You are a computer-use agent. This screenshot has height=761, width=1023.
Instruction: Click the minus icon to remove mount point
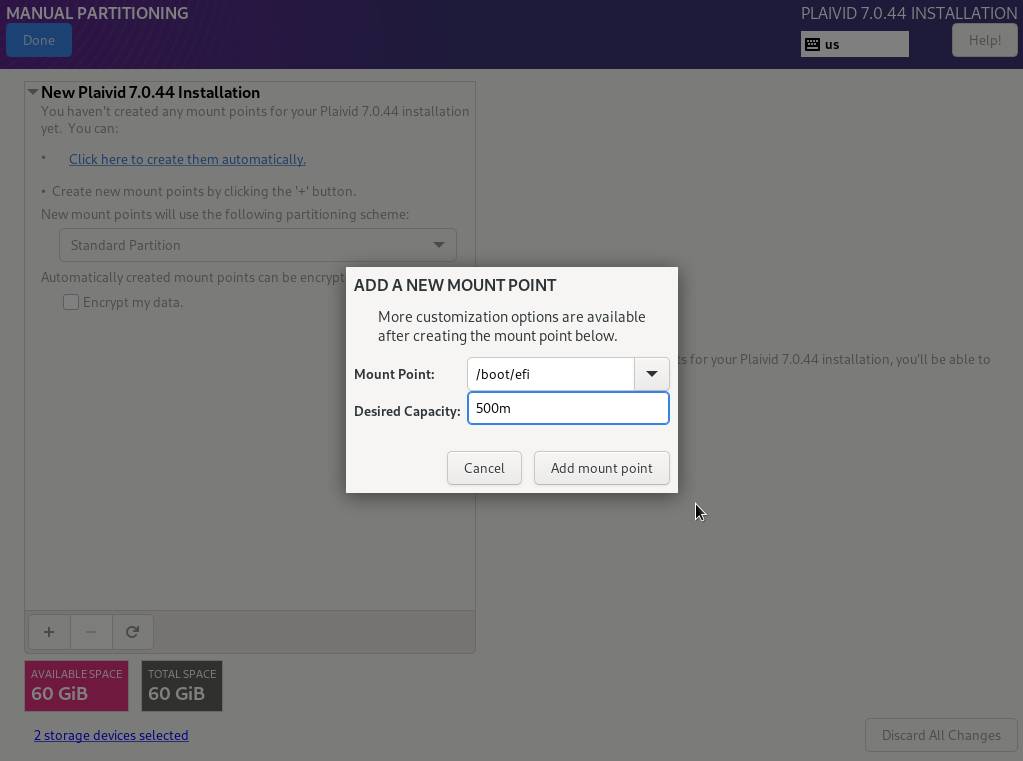[91, 632]
